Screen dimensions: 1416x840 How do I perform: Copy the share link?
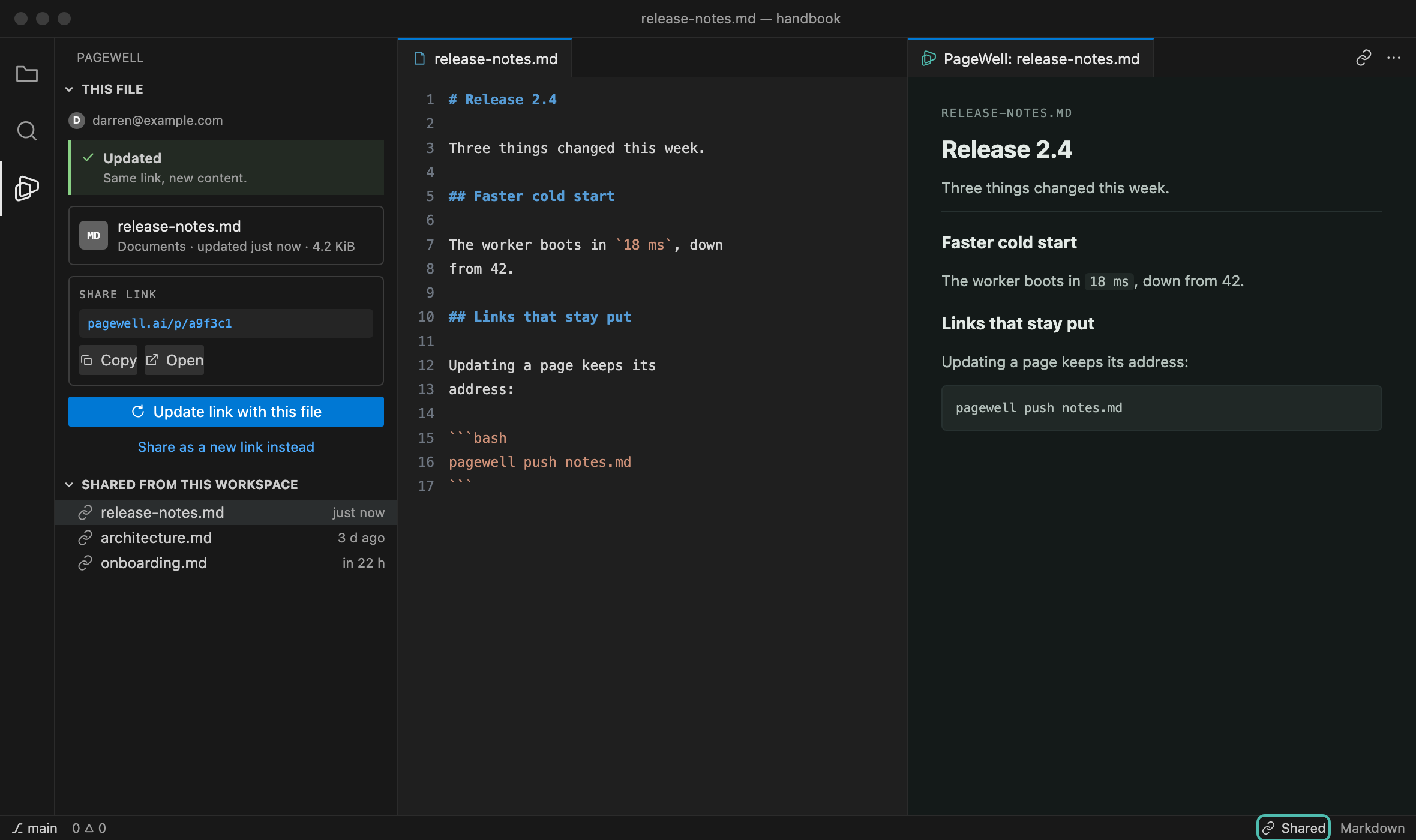pyautogui.click(x=109, y=360)
